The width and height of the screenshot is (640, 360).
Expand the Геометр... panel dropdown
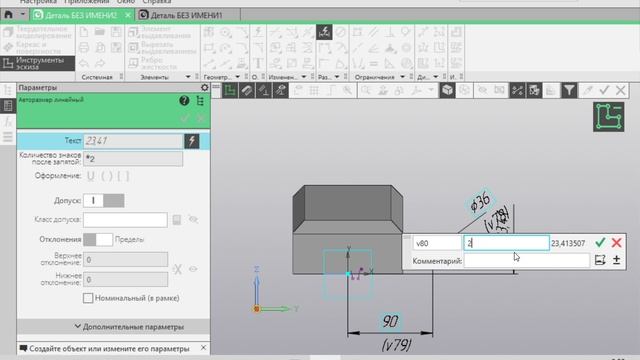point(238,77)
